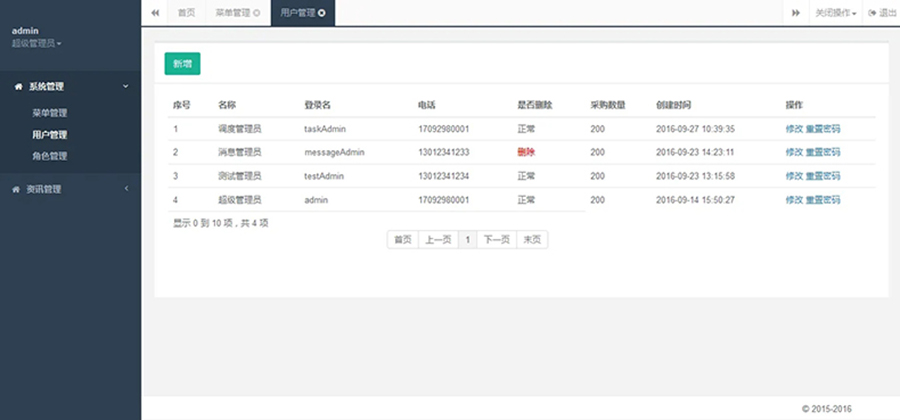Collapse the 系统管理 menu chevron
This screenshot has height=420, width=900.
(125, 87)
